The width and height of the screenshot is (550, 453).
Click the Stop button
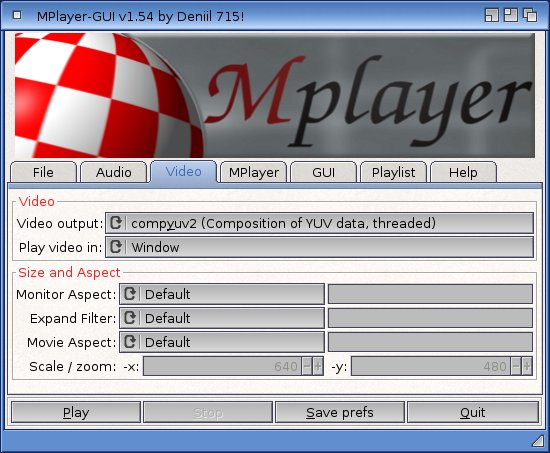[x=208, y=412]
